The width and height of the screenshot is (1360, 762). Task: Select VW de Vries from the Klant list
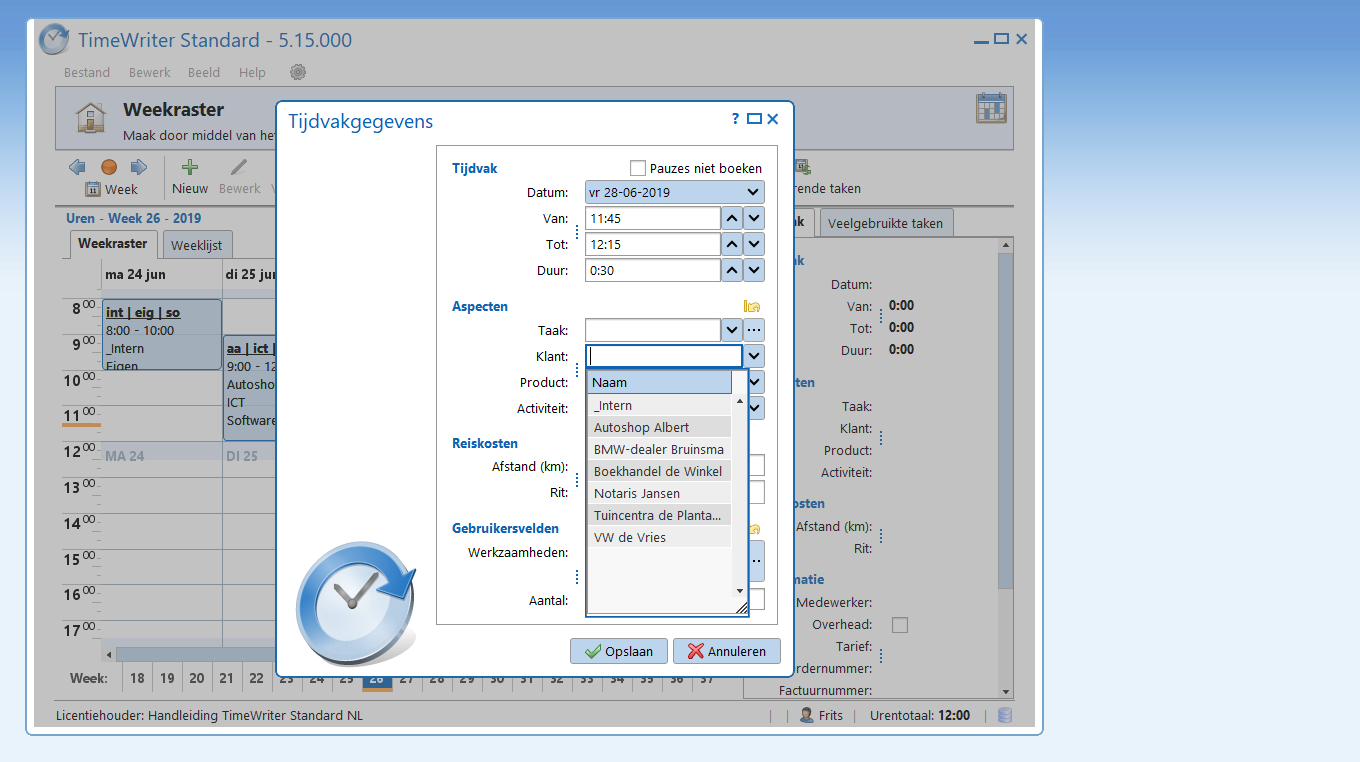click(660, 537)
